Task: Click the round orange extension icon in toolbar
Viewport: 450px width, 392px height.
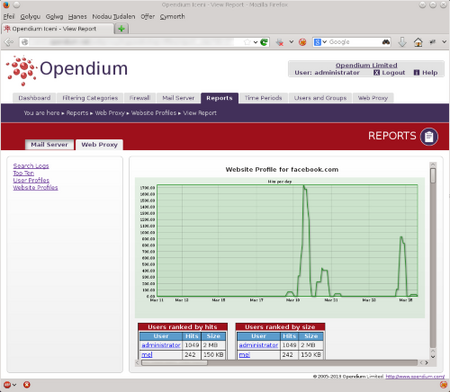Action: point(303,42)
